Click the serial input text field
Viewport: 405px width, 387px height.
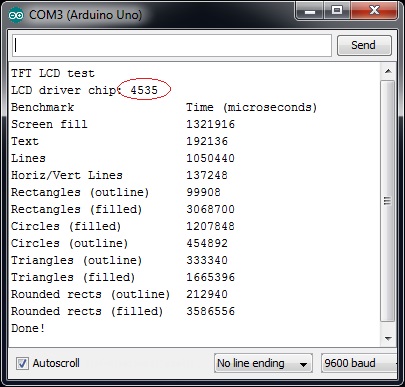[172, 45]
